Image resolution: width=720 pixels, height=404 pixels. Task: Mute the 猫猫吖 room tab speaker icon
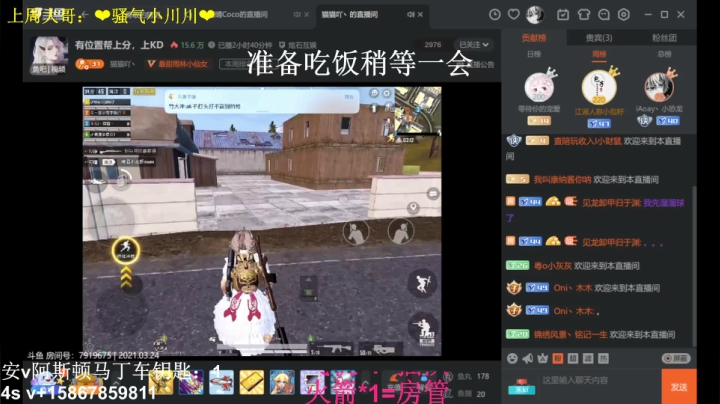(411, 15)
